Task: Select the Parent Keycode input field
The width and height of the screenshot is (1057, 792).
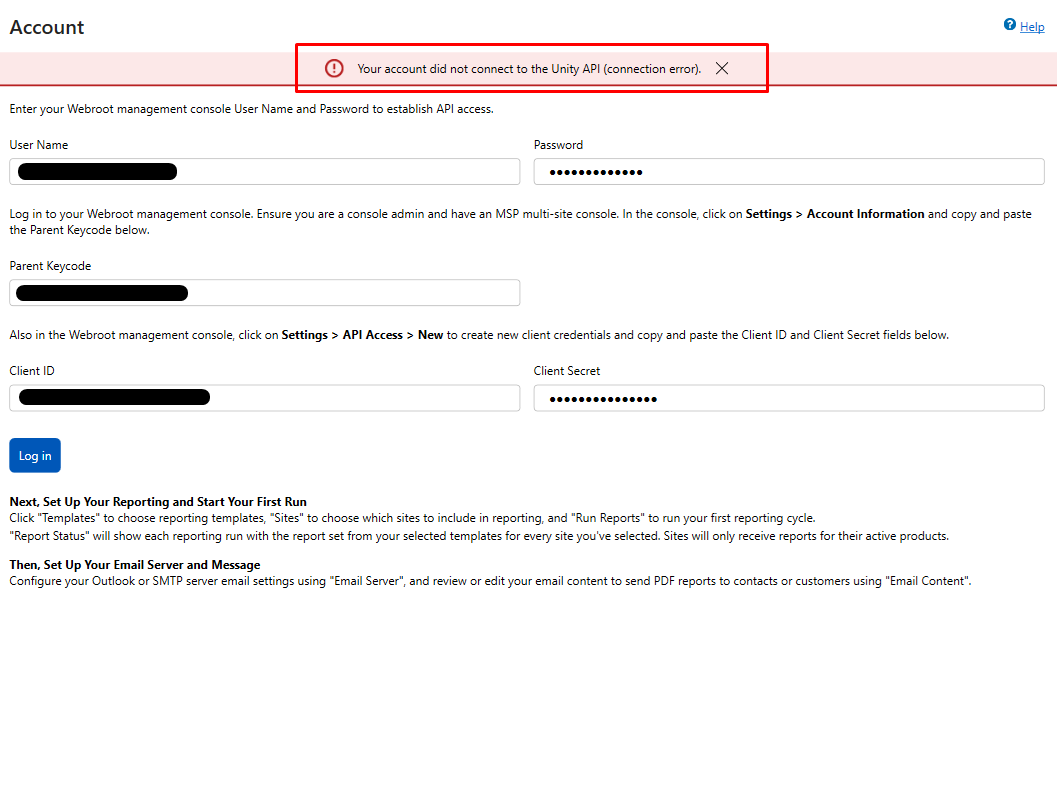Action: coord(264,293)
